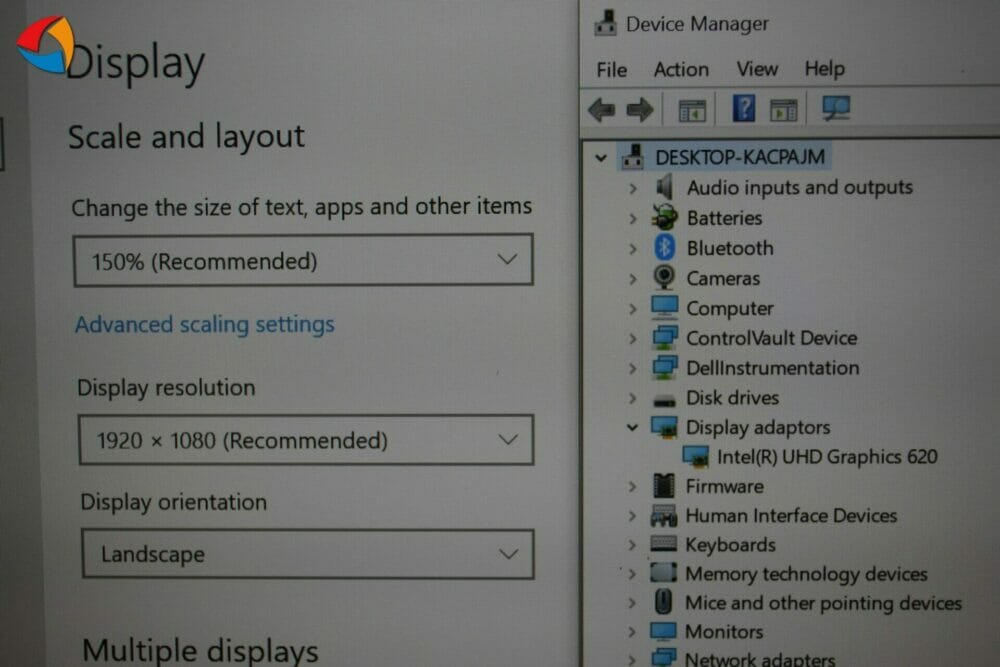Select the Memory technology devices label
This screenshot has height=667, width=1000.
[806, 573]
